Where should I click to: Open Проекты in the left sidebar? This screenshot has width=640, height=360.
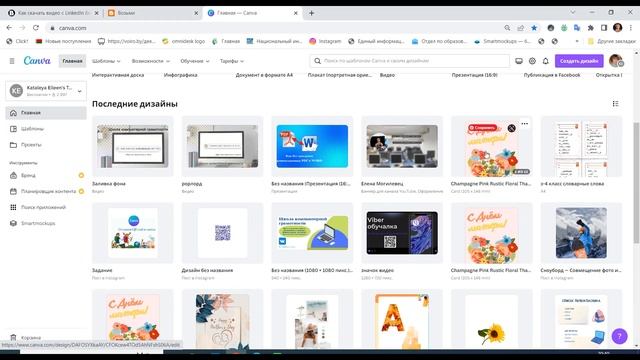[x=46, y=144]
